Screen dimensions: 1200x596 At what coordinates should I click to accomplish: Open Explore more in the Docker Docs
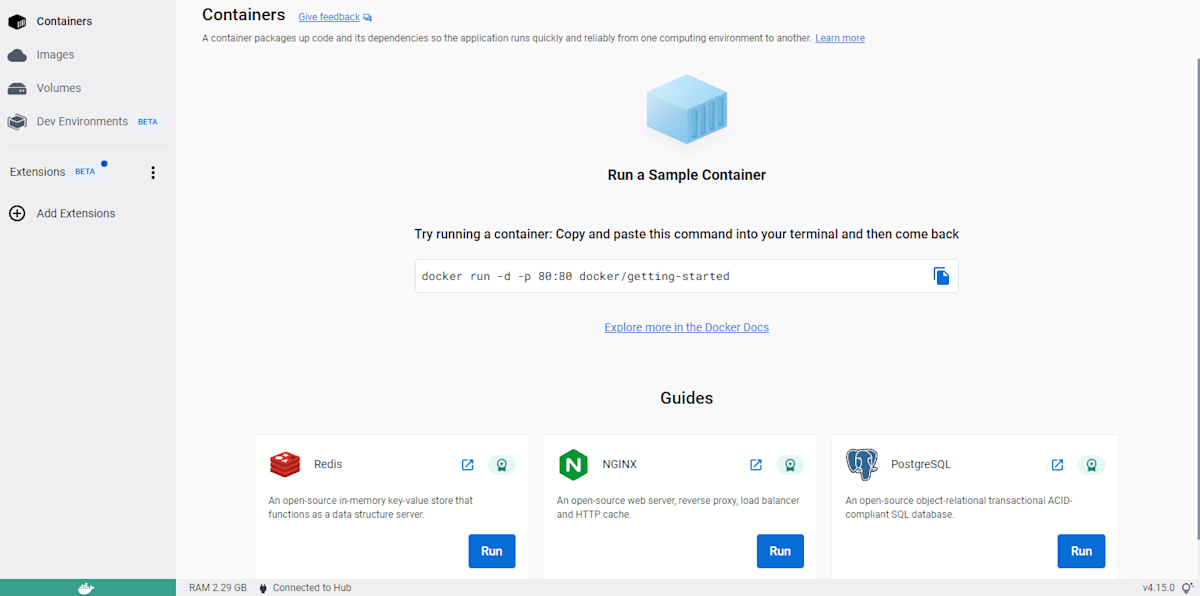[687, 327]
